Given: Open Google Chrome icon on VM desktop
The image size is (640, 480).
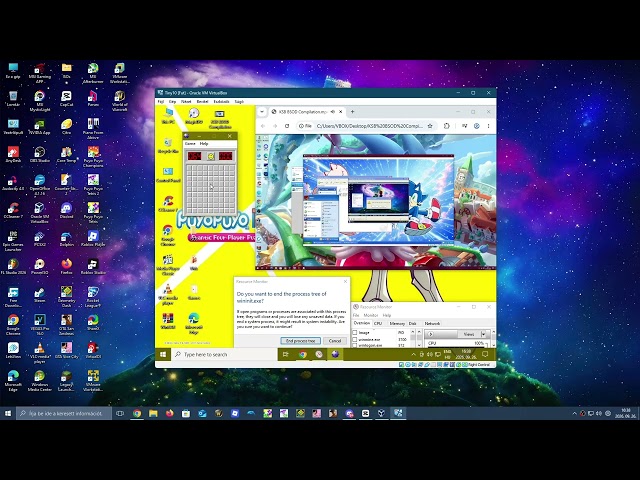Looking at the screenshot, I should pos(168,236).
